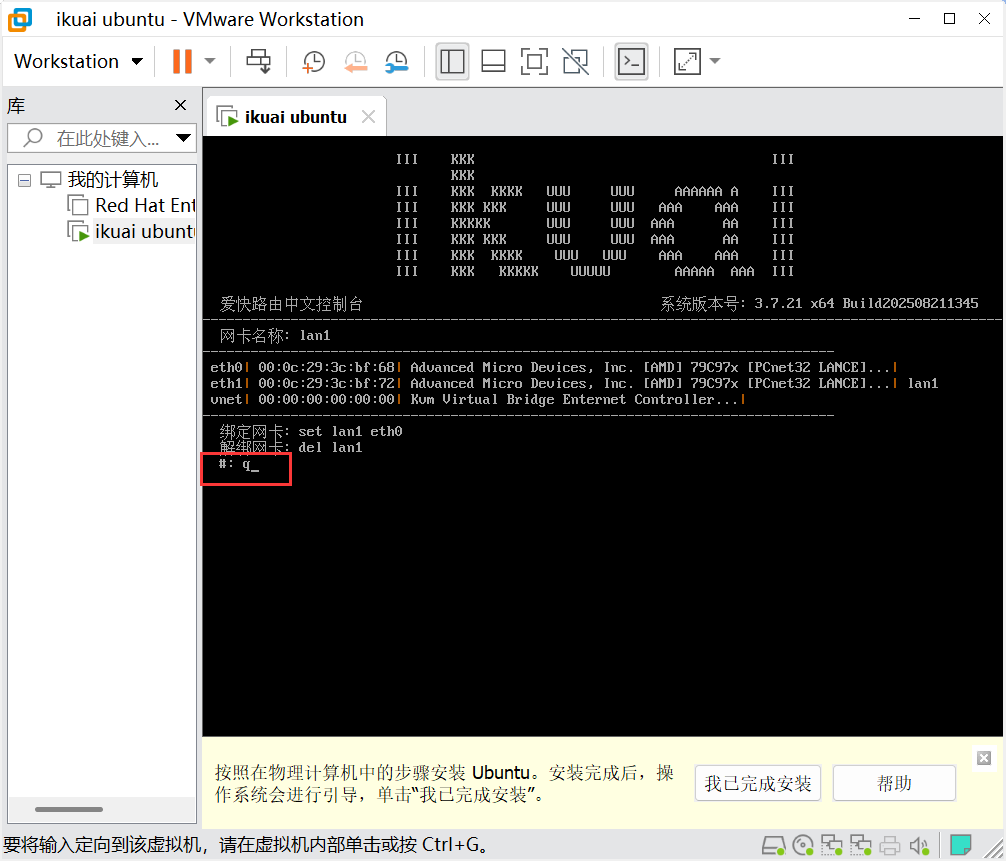Click 我已完成安装 button

tap(758, 783)
